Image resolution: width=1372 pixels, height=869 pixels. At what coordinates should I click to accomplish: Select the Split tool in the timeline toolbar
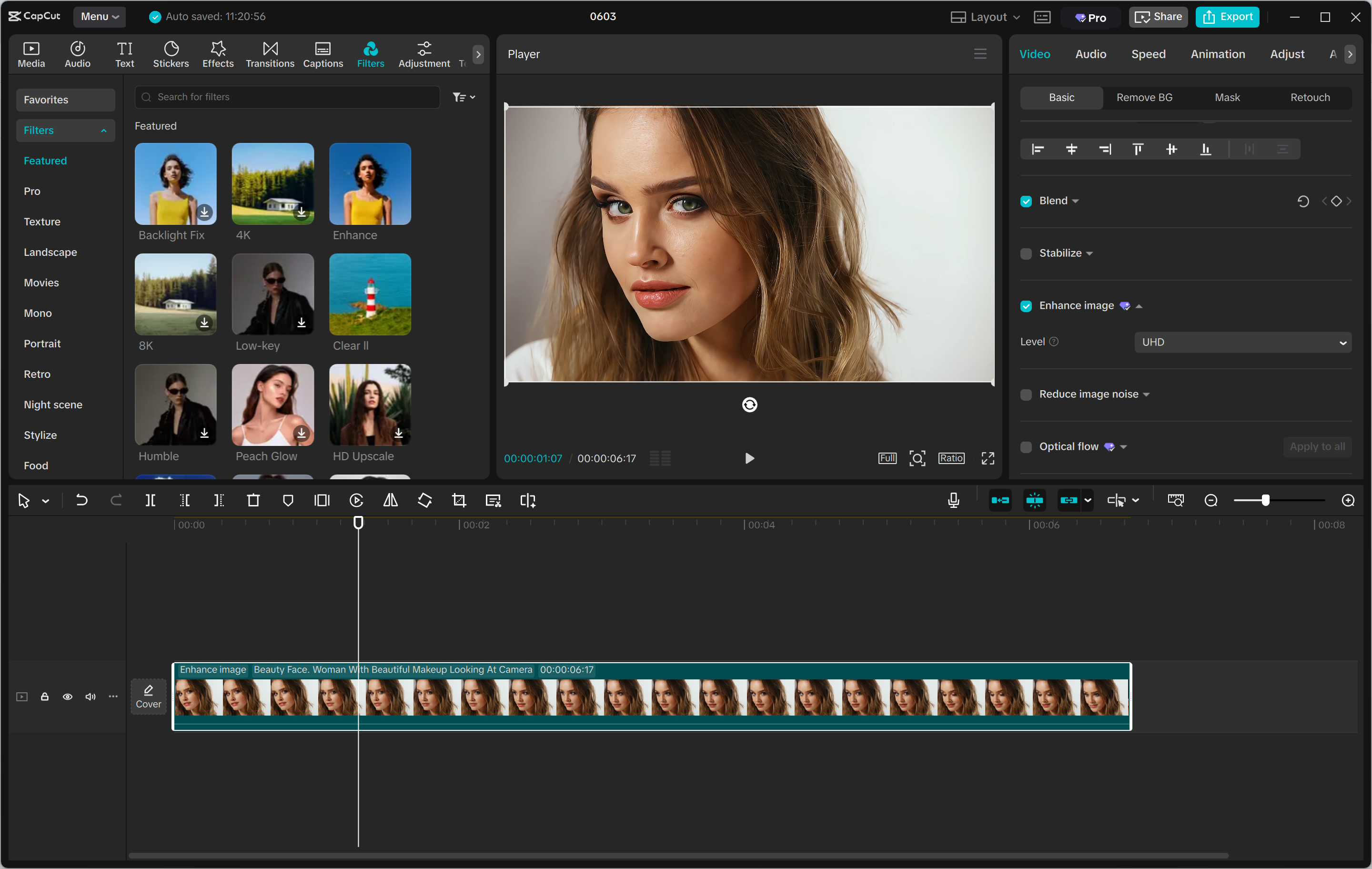151,500
